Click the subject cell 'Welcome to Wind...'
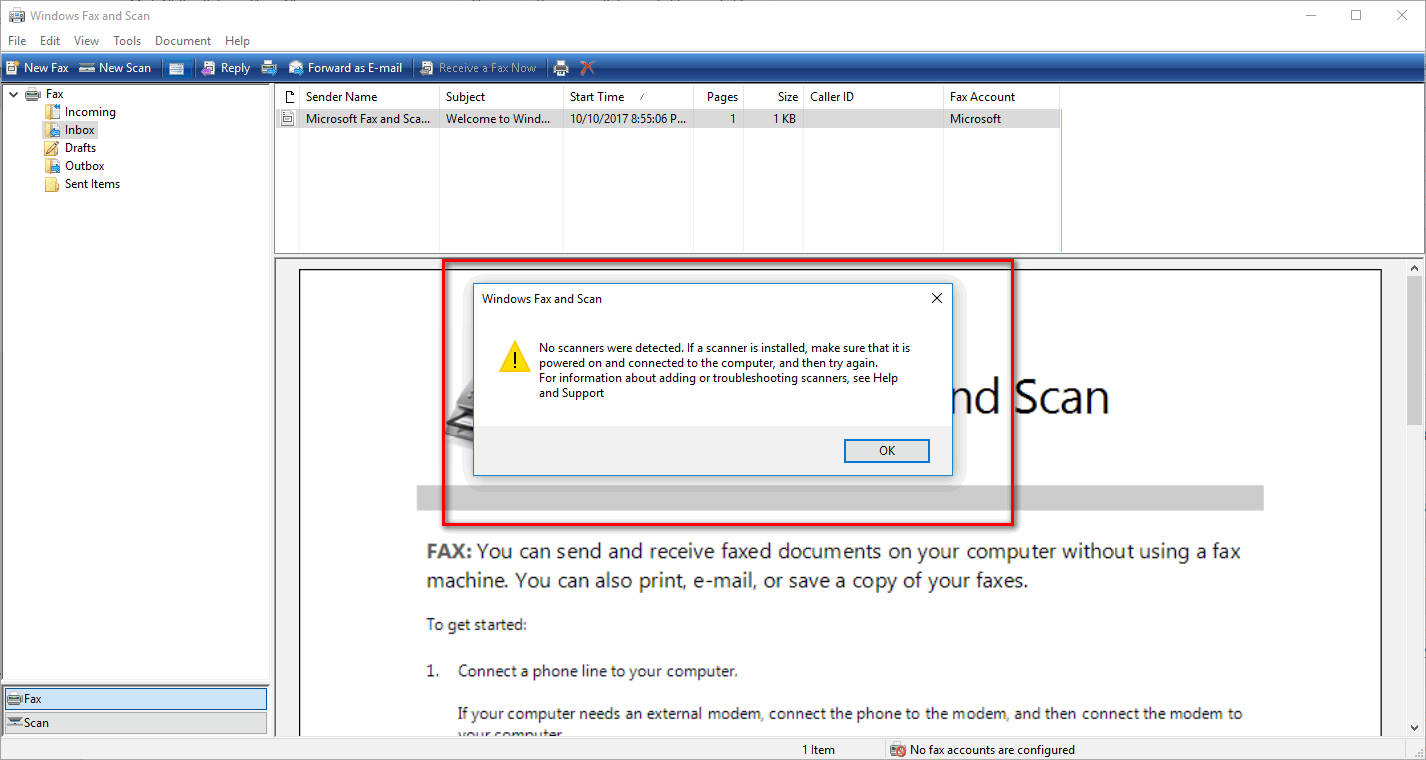The image size is (1426, 760). pos(498,119)
